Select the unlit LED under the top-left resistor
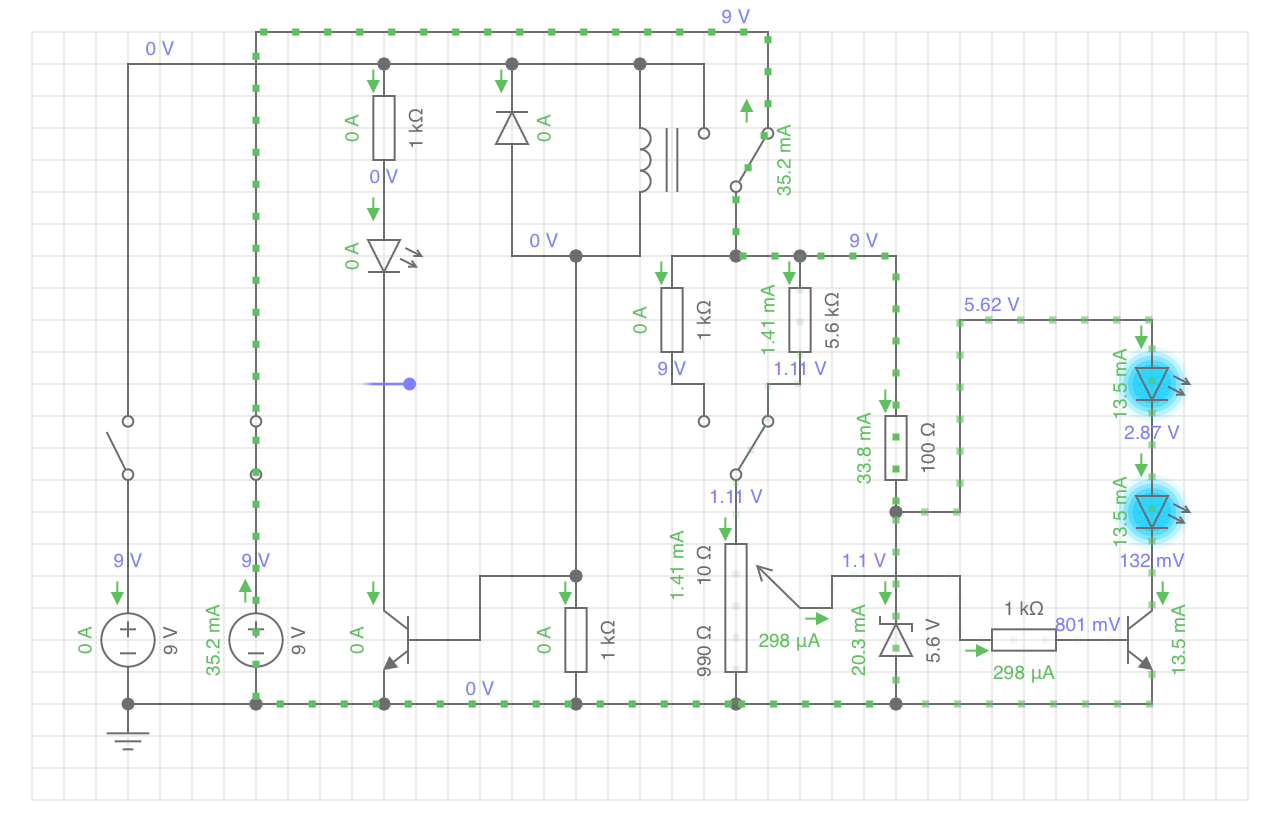The width and height of the screenshot is (1280, 832). point(384,255)
